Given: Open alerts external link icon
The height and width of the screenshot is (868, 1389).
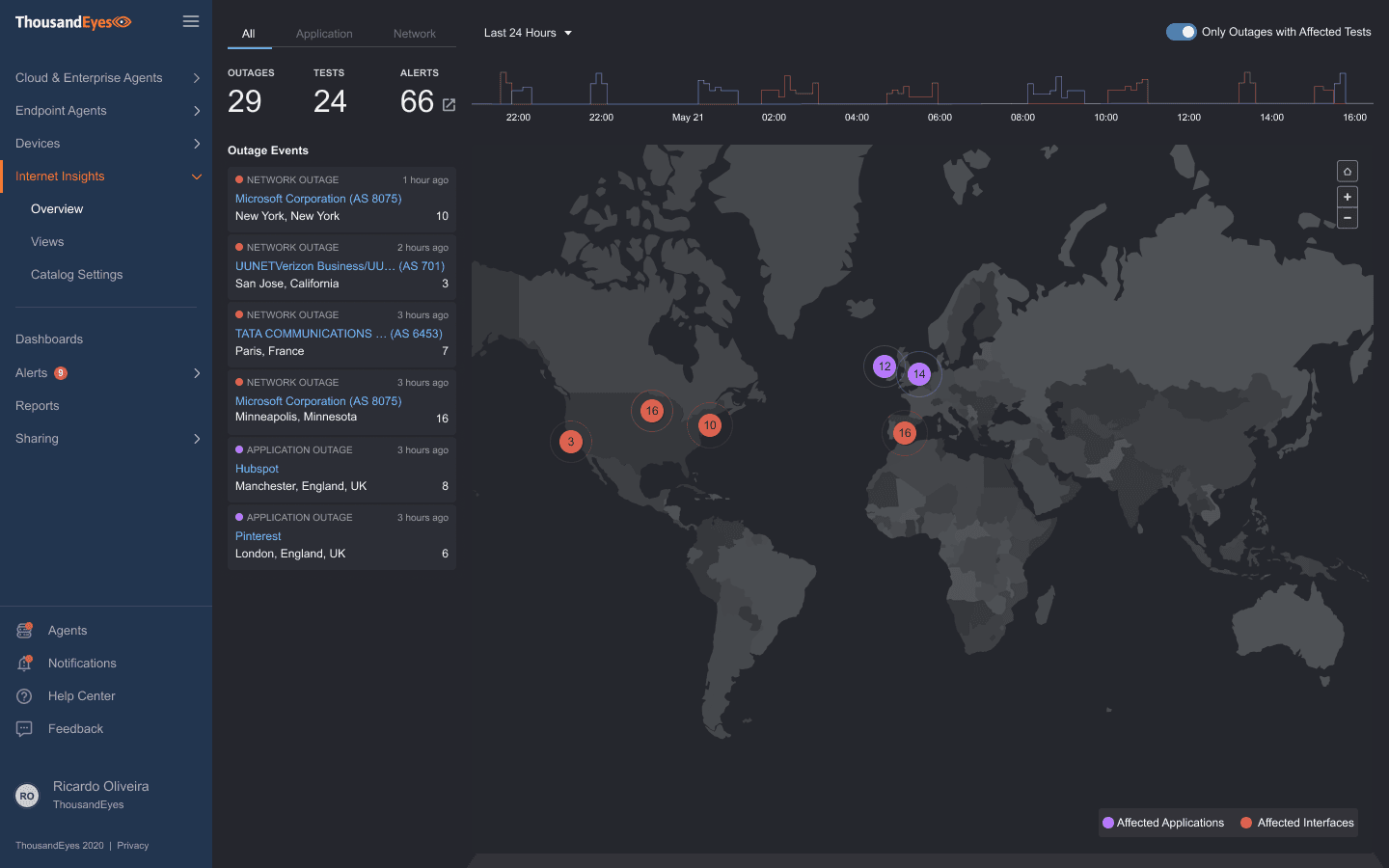Looking at the screenshot, I should coord(449,104).
